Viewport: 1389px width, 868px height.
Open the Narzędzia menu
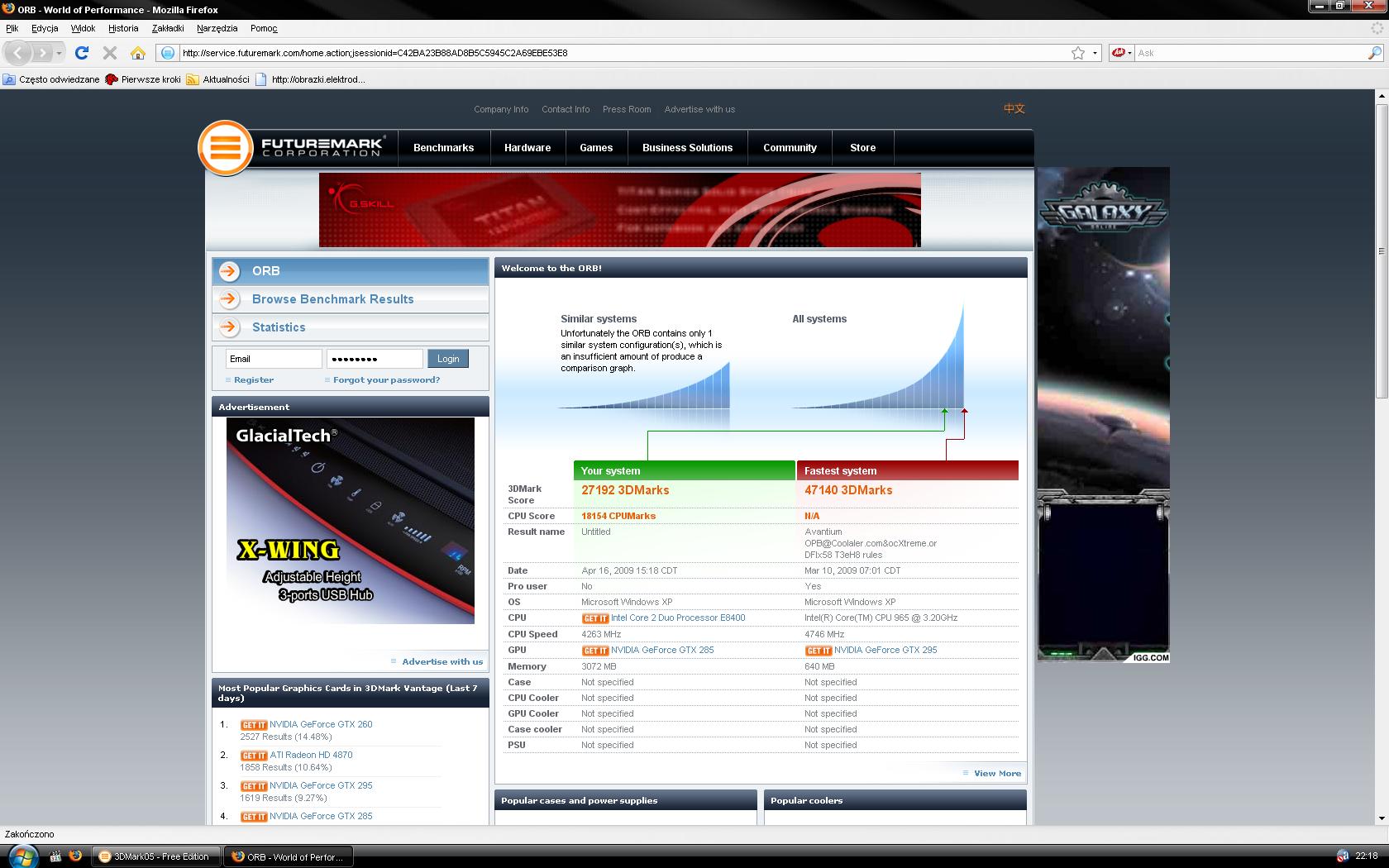click(x=217, y=28)
